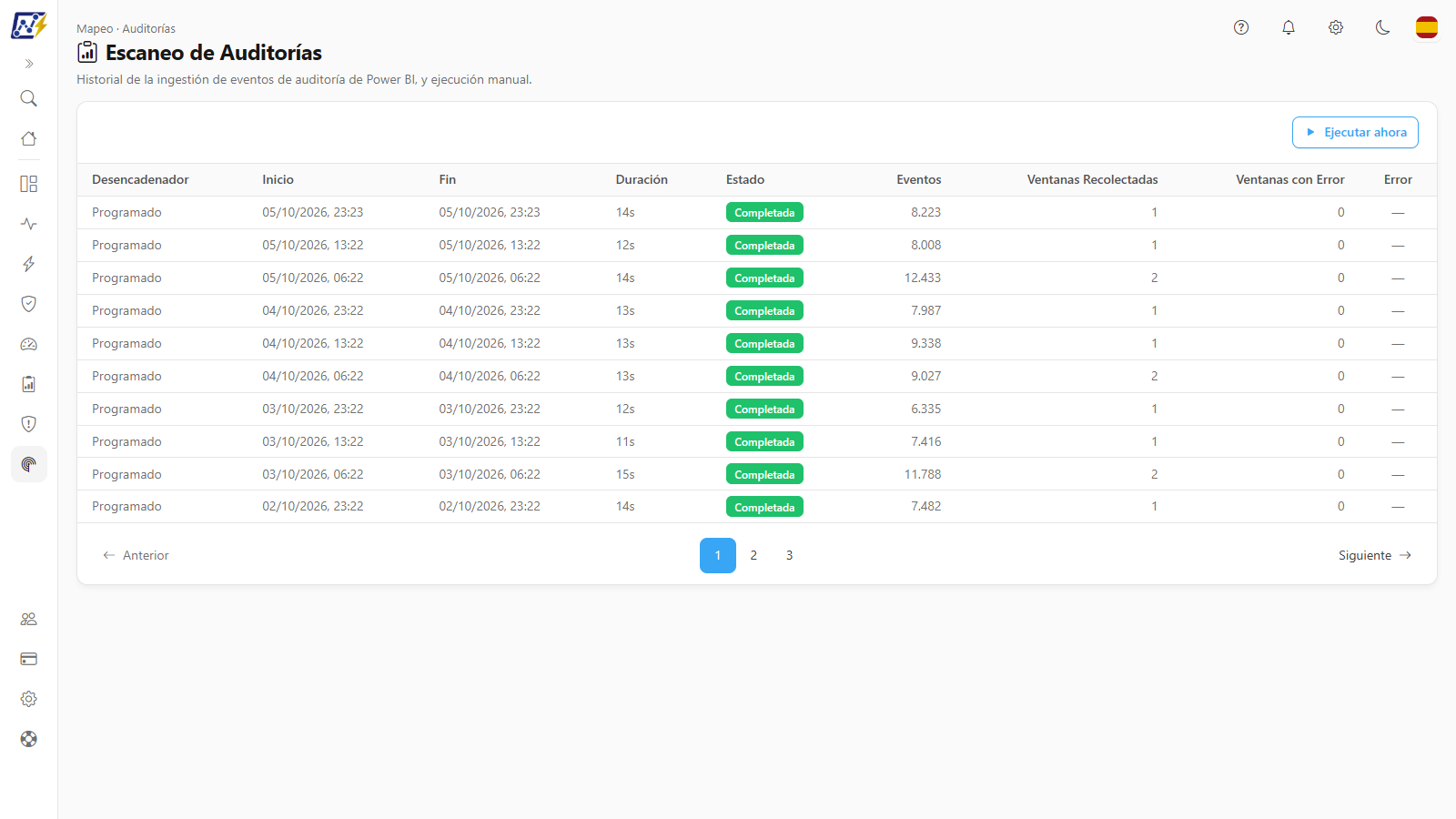Open the clipboard chart icon in sidebar
The width and height of the screenshot is (1456, 819).
(x=29, y=384)
